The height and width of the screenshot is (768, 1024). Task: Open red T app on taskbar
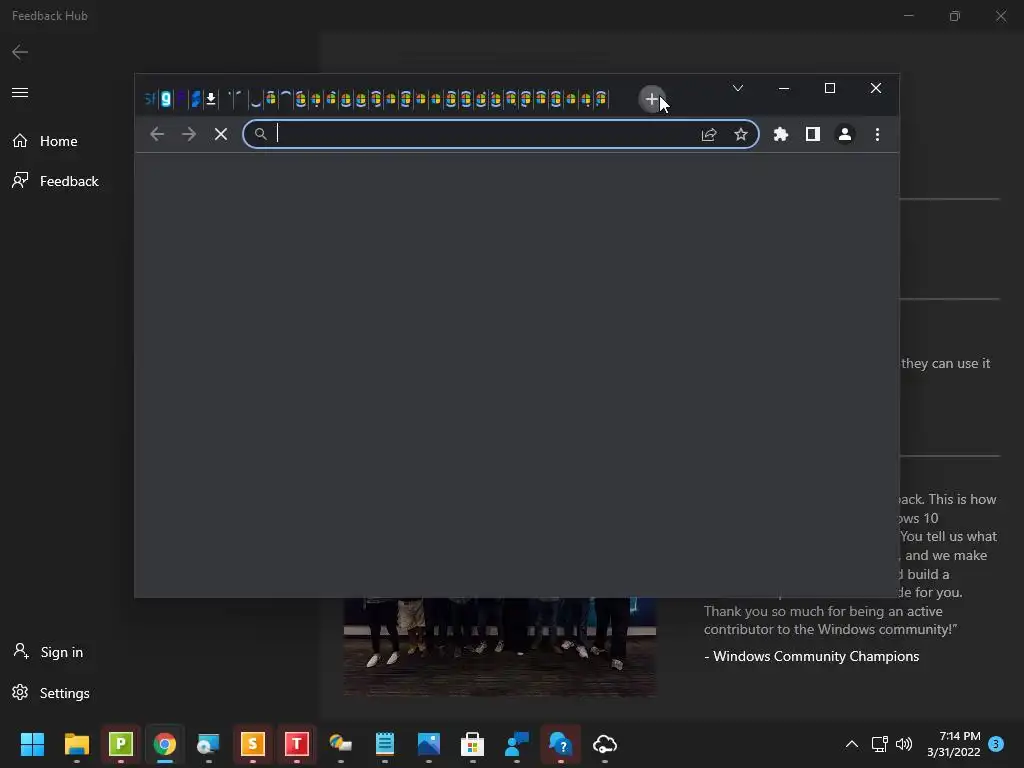(296, 744)
